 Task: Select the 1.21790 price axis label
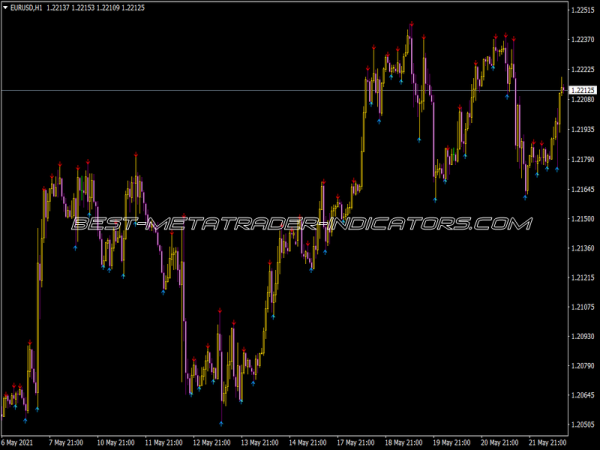point(582,159)
